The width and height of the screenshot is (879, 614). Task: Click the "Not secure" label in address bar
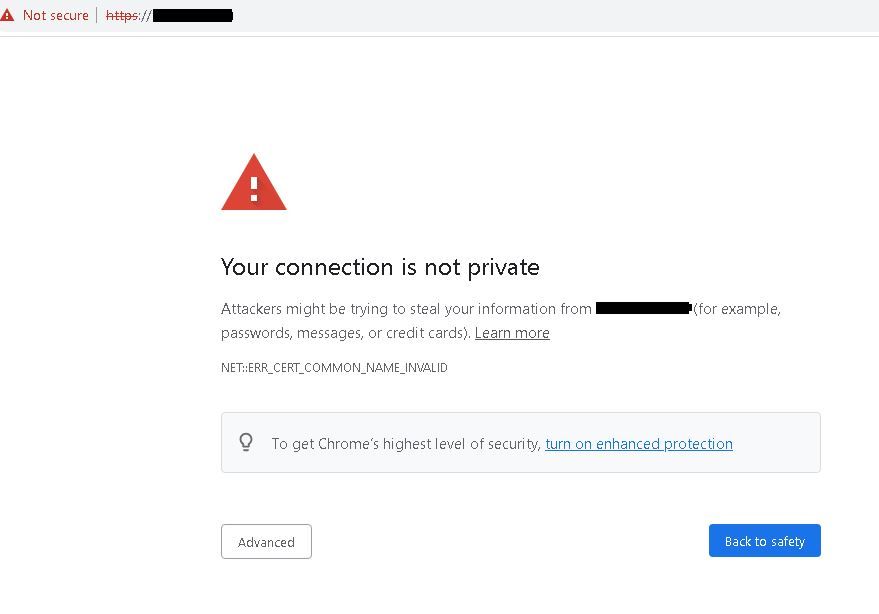click(55, 16)
